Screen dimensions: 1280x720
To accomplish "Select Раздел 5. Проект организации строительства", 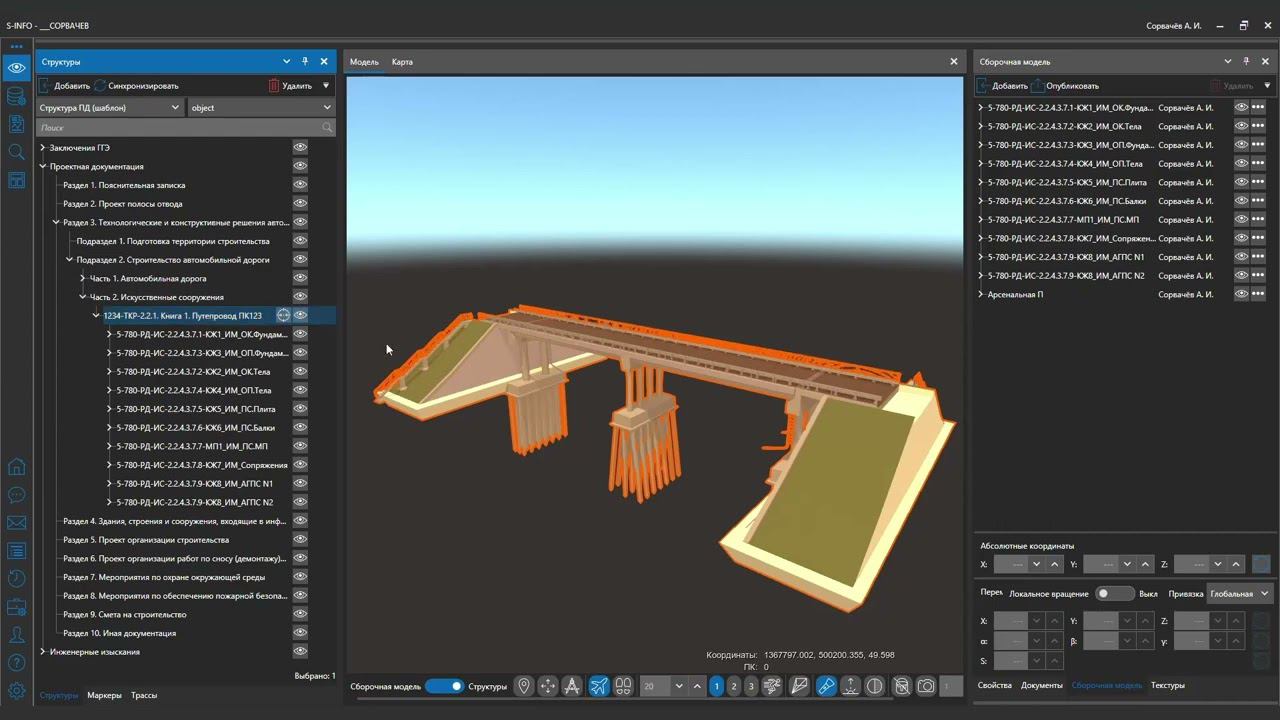I will pyautogui.click(x=146, y=540).
